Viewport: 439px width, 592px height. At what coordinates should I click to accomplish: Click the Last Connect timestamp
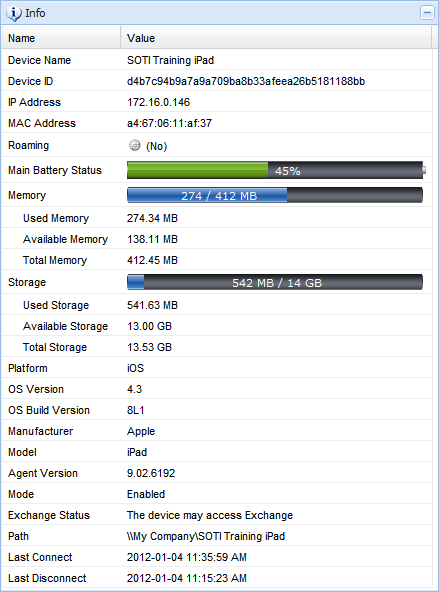[186, 557]
